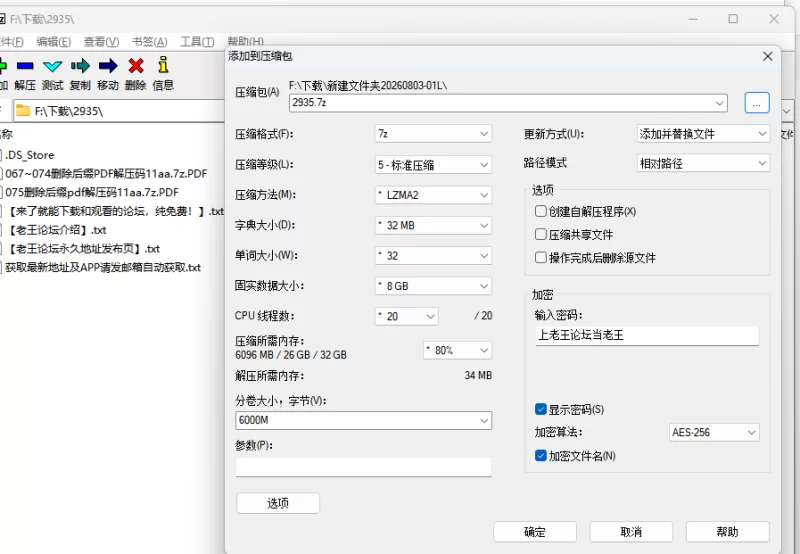Enable 操作完成后删除源文件 checkbox
Image resolution: width=800 pixels, height=554 pixels.
point(541,257)
